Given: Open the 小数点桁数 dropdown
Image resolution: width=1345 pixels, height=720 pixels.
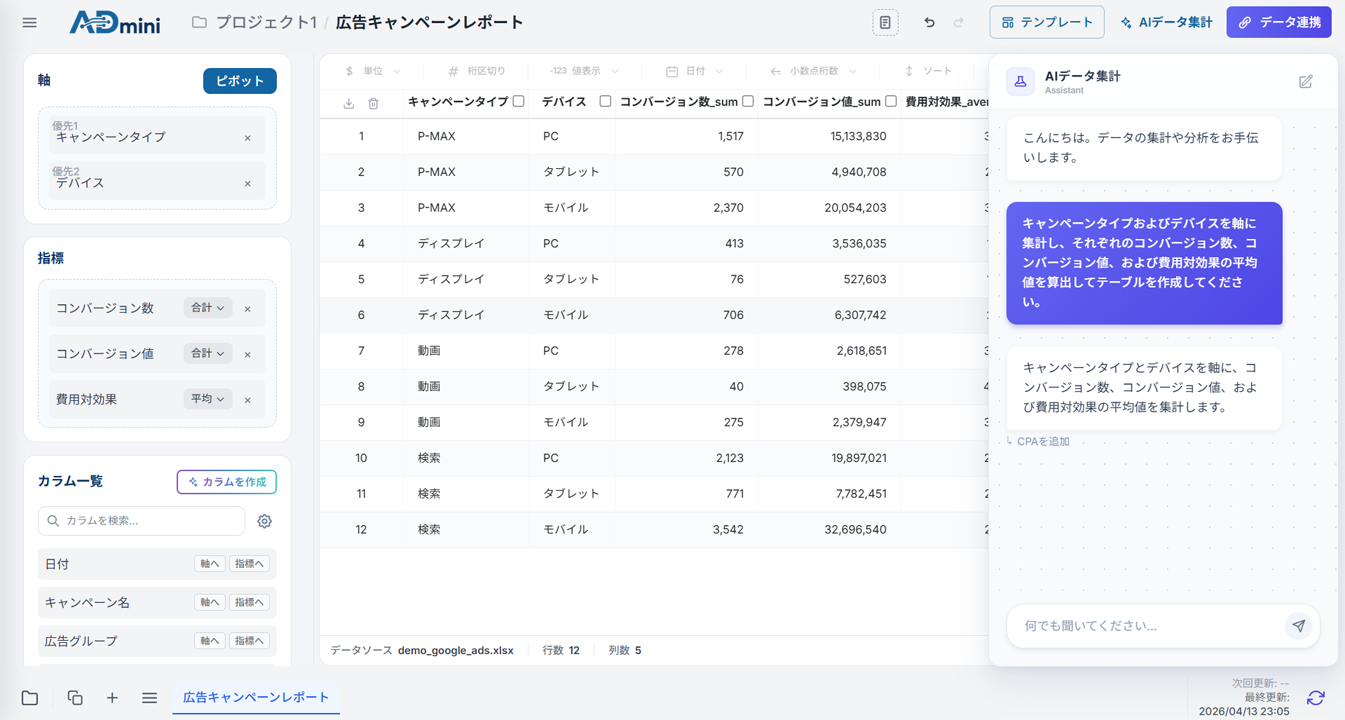Looking at the screenshot, I should click(813, 71).
